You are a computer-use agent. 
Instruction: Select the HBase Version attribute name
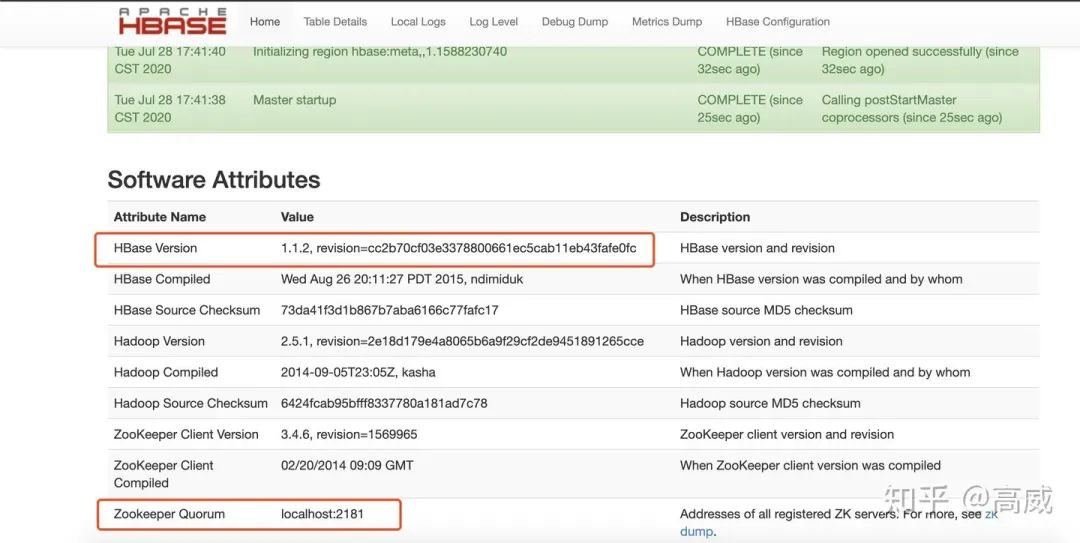click(x=155, y=248)
